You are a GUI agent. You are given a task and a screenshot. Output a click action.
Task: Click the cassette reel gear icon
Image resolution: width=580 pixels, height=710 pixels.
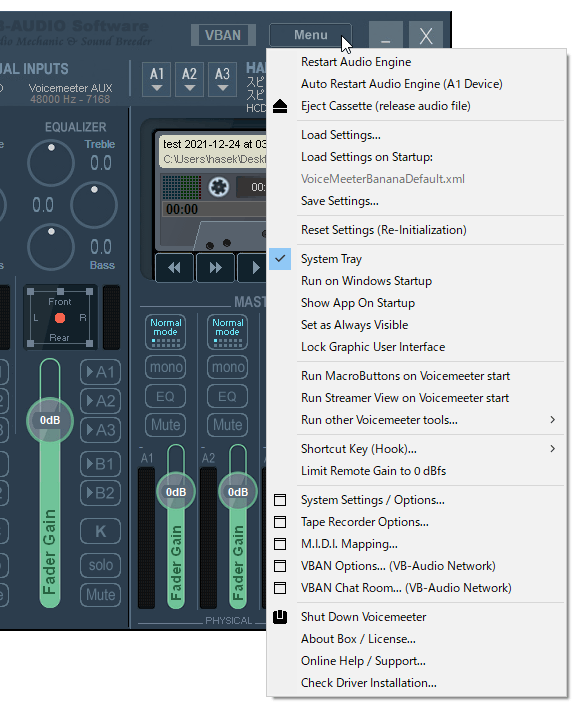[219, 187]
